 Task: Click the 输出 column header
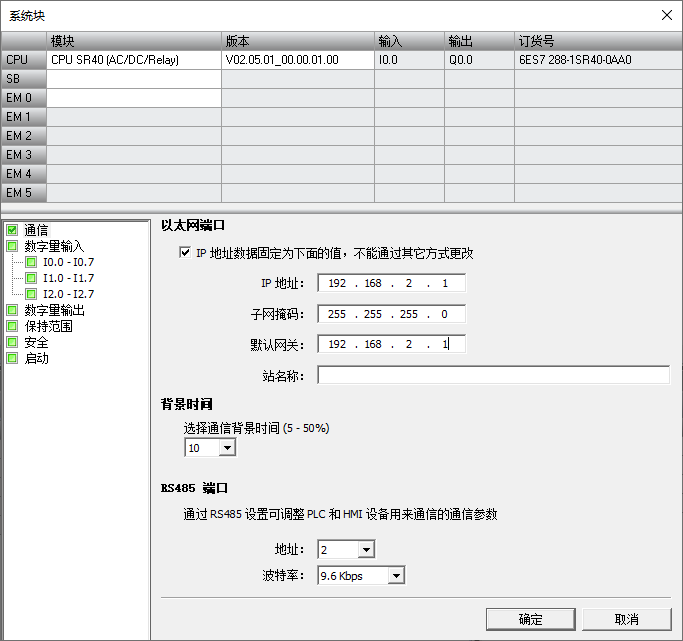[480, 41]
